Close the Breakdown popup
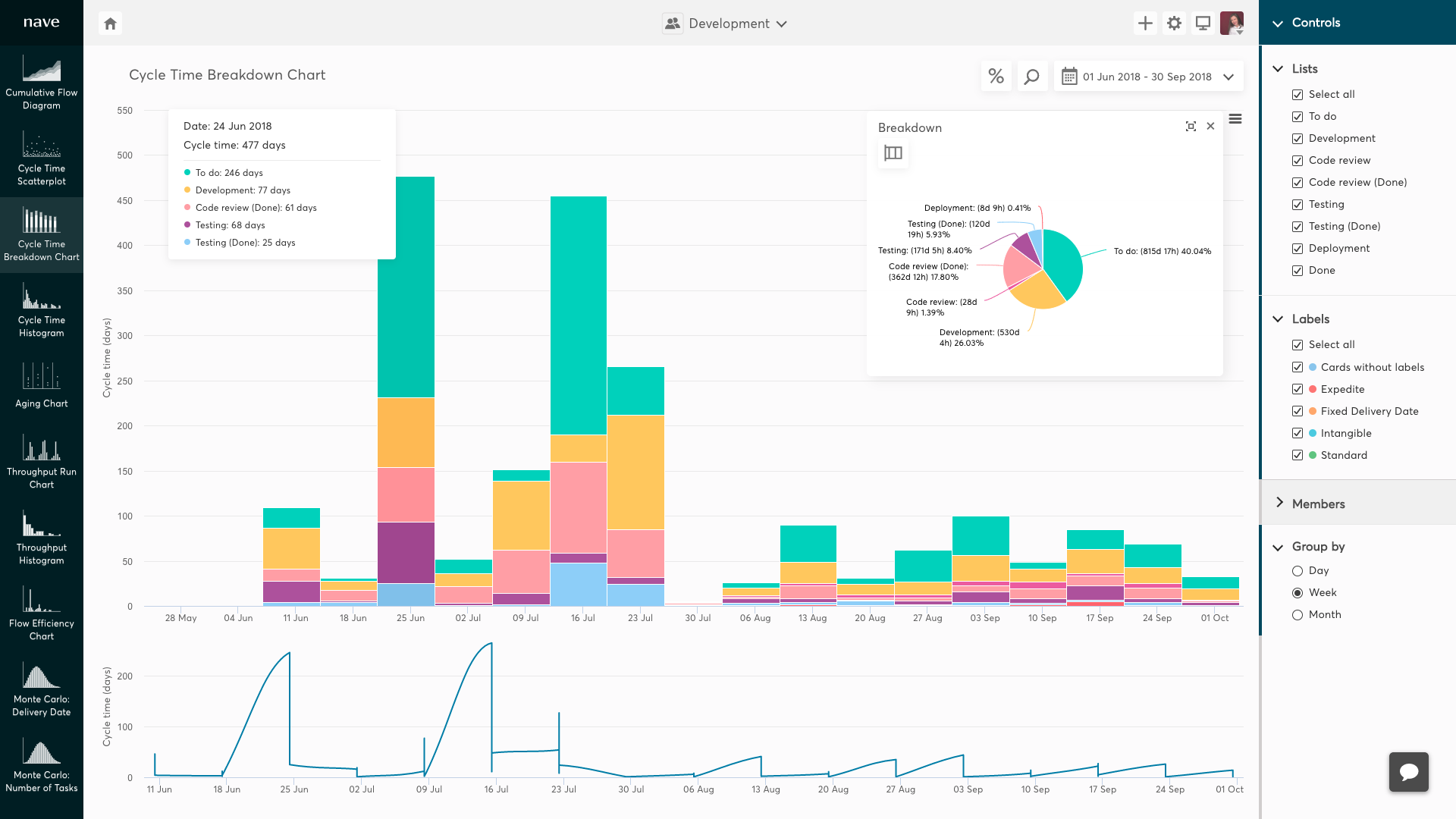 (x=1210, y=126)
